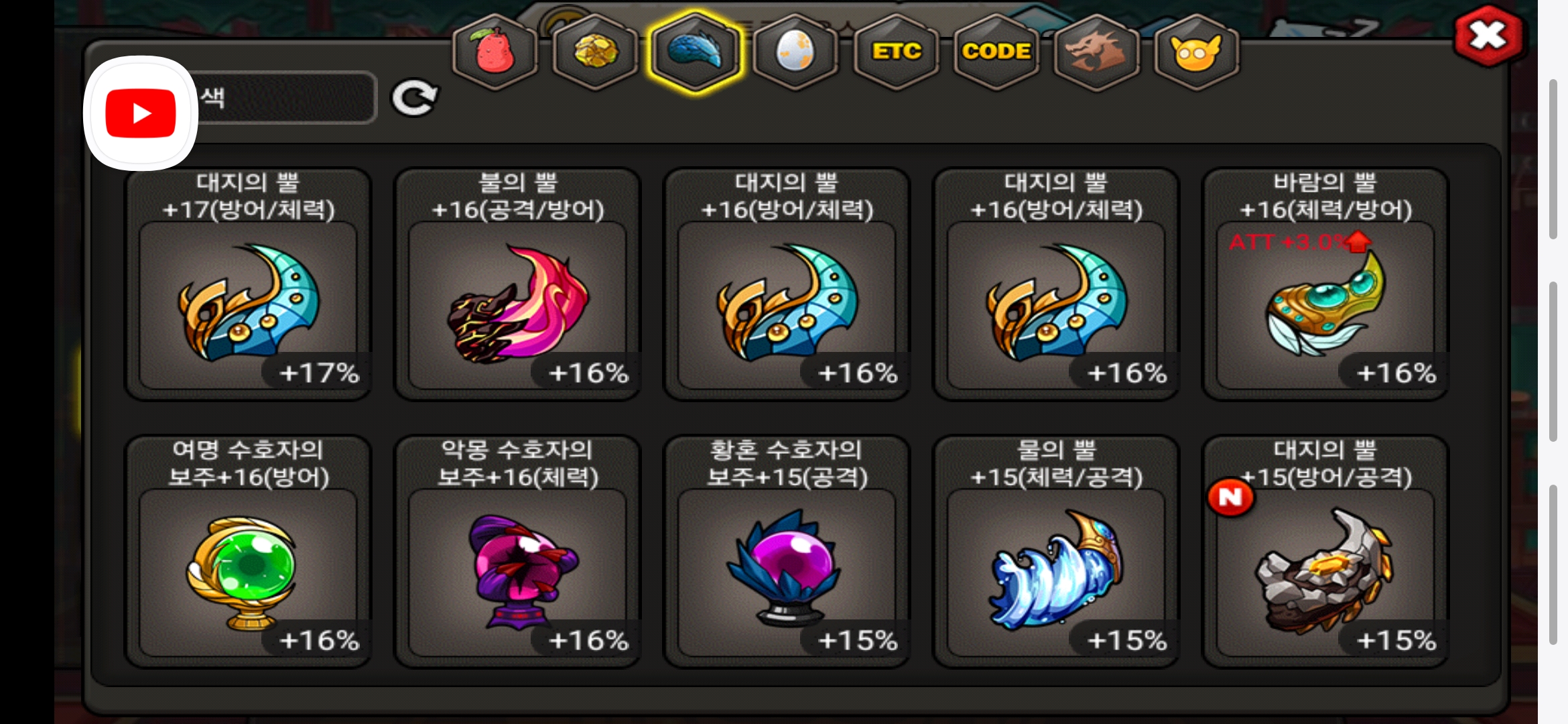Screen dimensions: 1568x724
Task: Open the red fruit food category tab
Action: click(495, 52)
